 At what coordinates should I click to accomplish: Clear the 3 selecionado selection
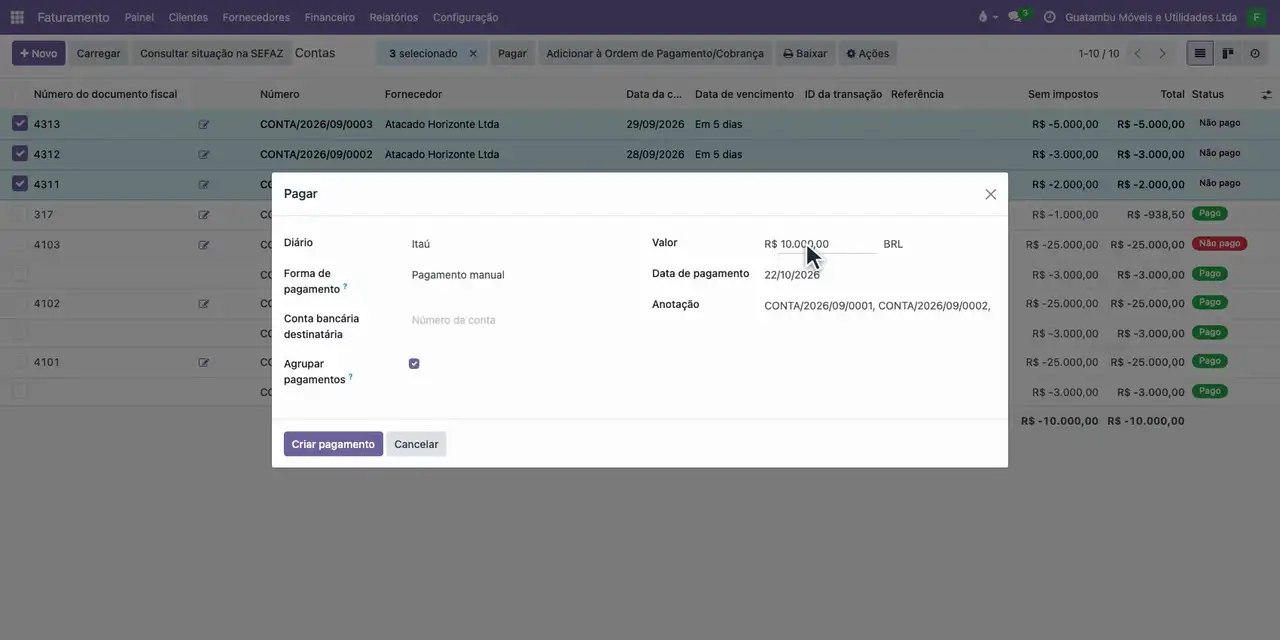pyautogui.click(x=473, y=54)
